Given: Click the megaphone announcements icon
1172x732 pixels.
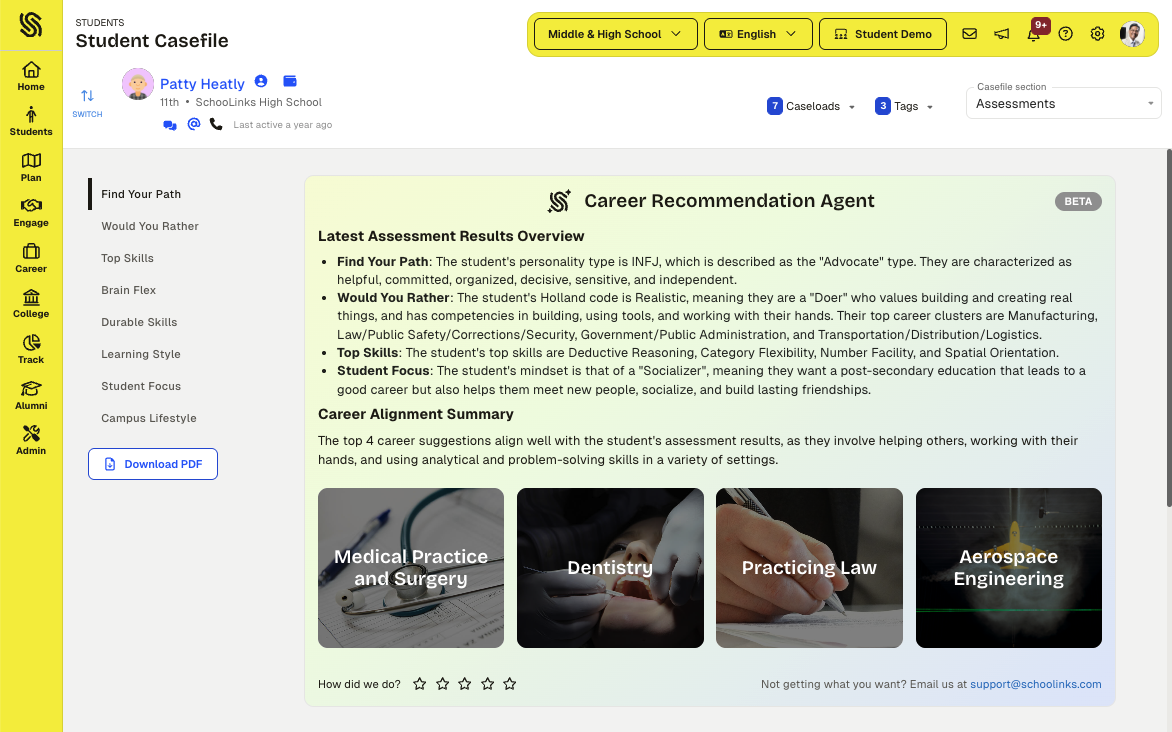Looking at the screenshot, I should tap(1001, 33).
